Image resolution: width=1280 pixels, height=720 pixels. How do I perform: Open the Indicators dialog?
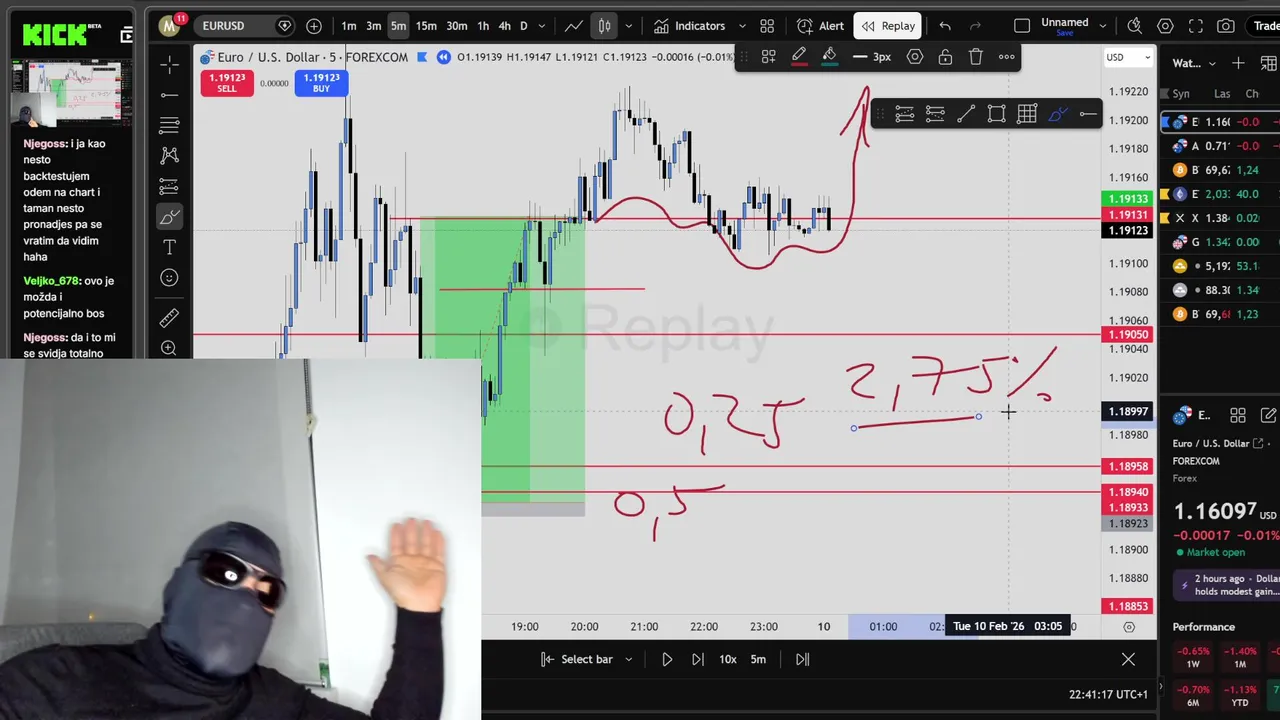click(x=689, y=26)
